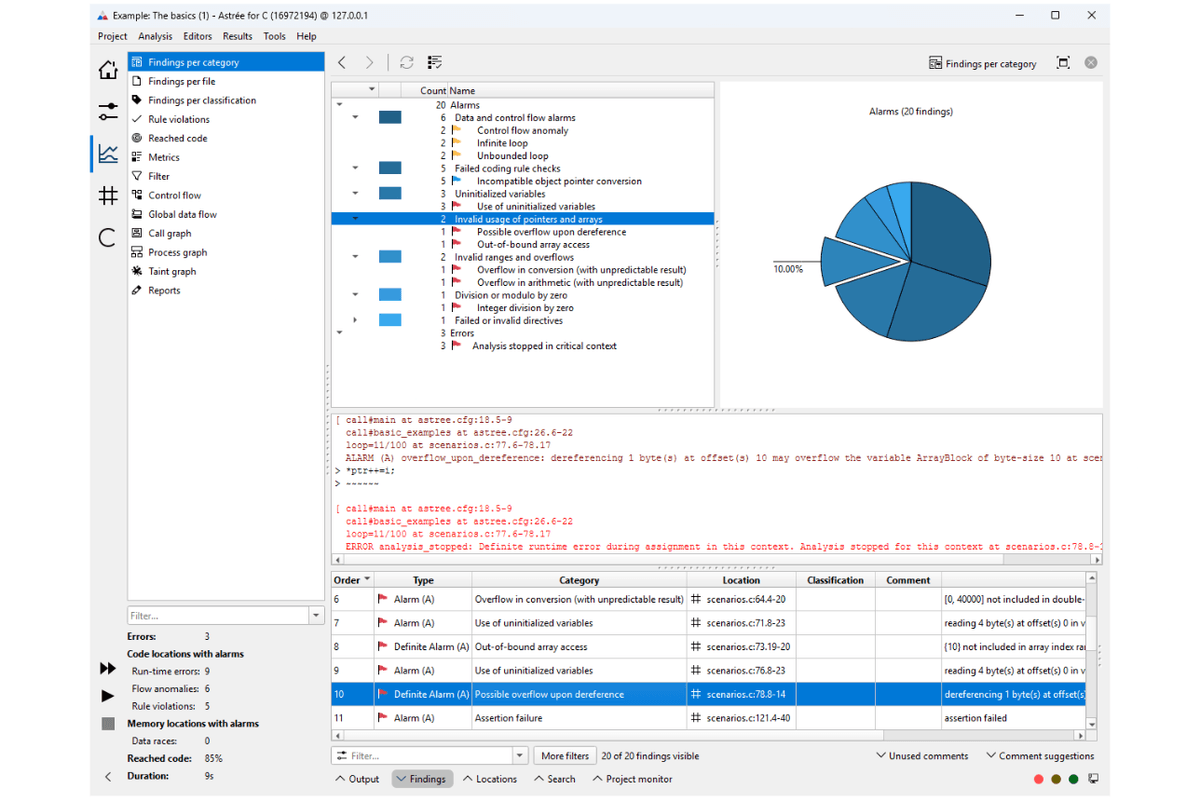Toggle the Project monitor panel
This screenshot has width=1200, height=800.
[x=632, y=779]
